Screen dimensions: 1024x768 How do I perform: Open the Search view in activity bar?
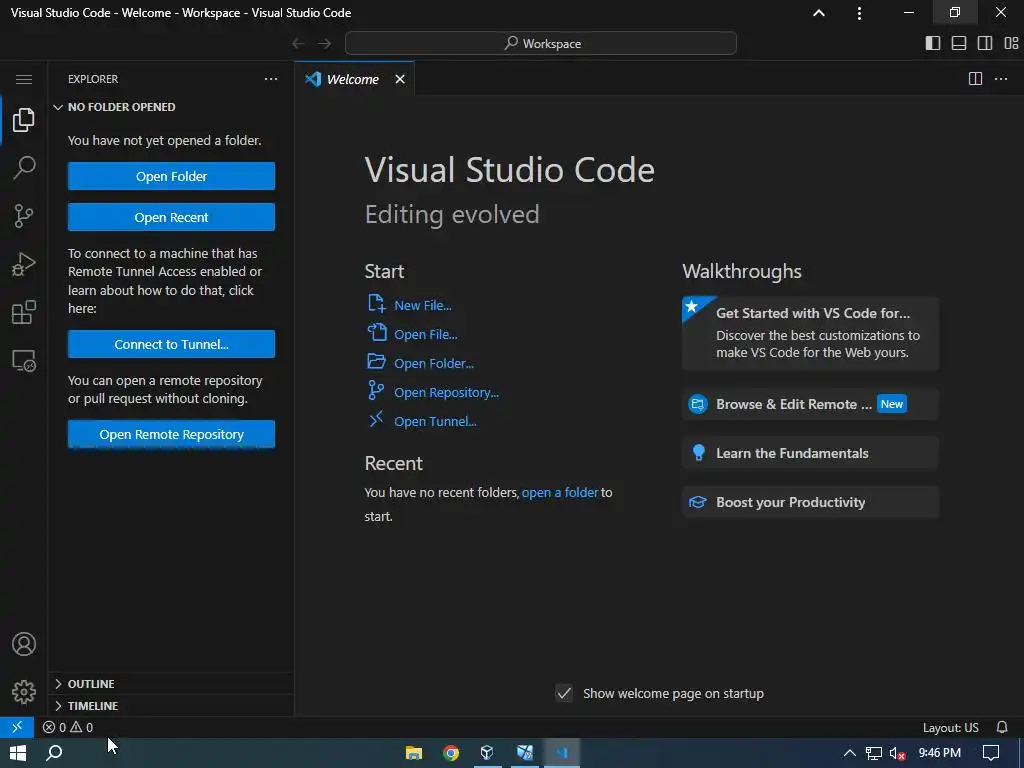tap(24, 168)
